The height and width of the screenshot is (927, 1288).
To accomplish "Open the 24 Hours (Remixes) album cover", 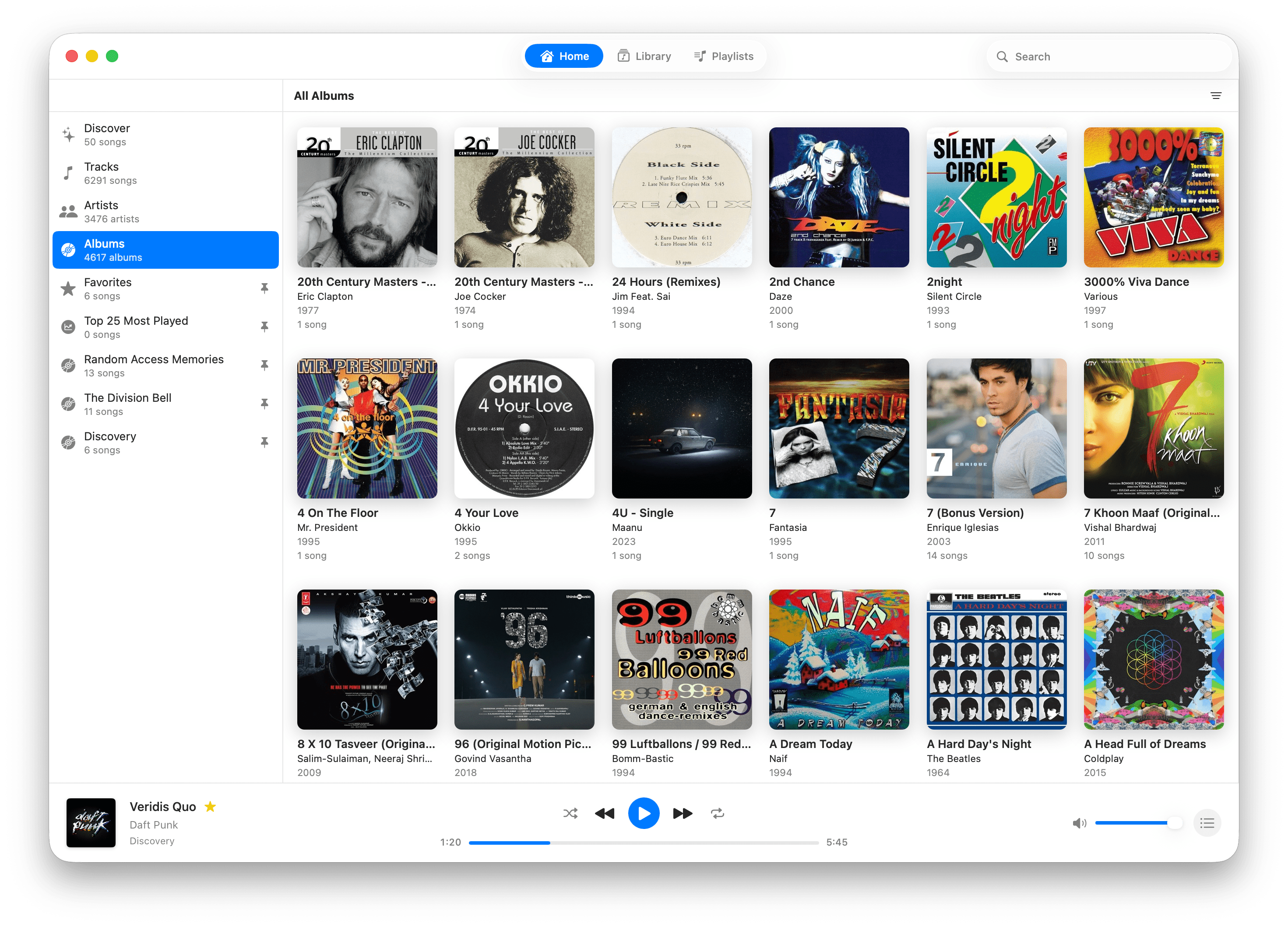I will 682,197.
